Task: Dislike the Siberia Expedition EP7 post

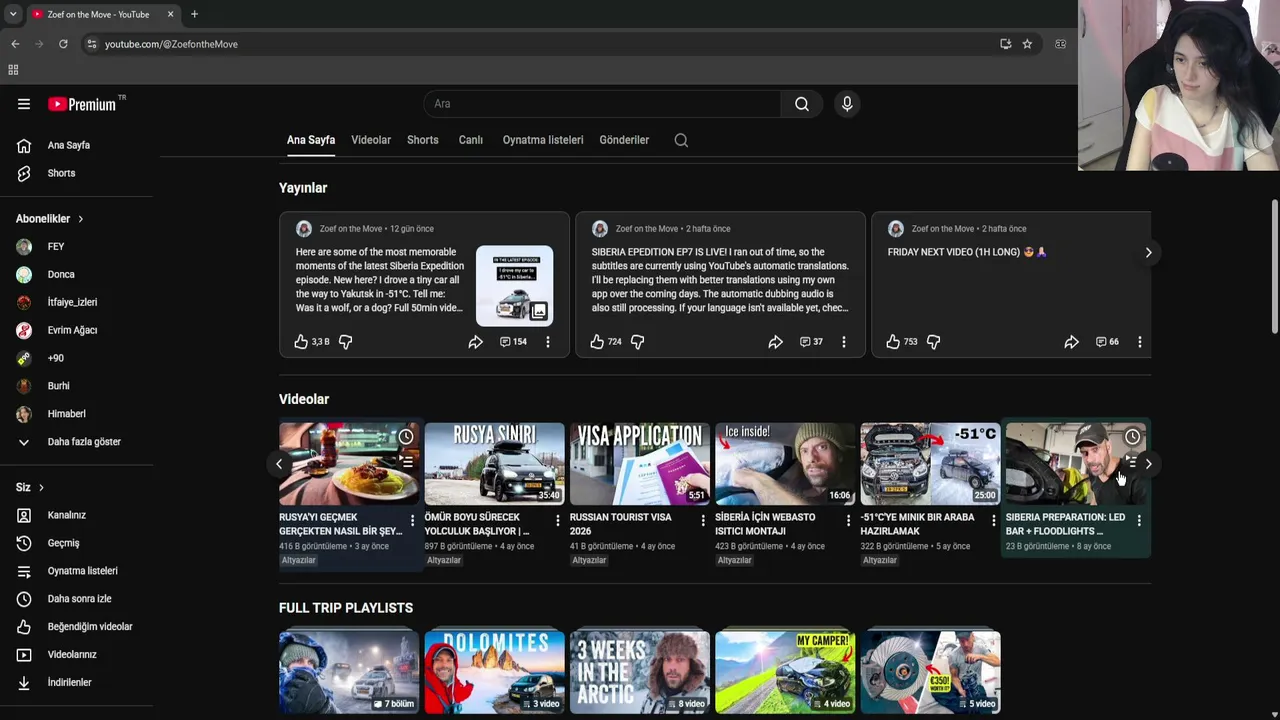Action: coord(637,342)
